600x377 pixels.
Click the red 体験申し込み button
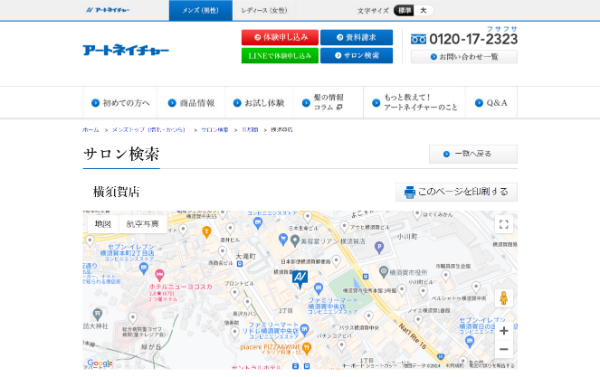pos(280,37)
